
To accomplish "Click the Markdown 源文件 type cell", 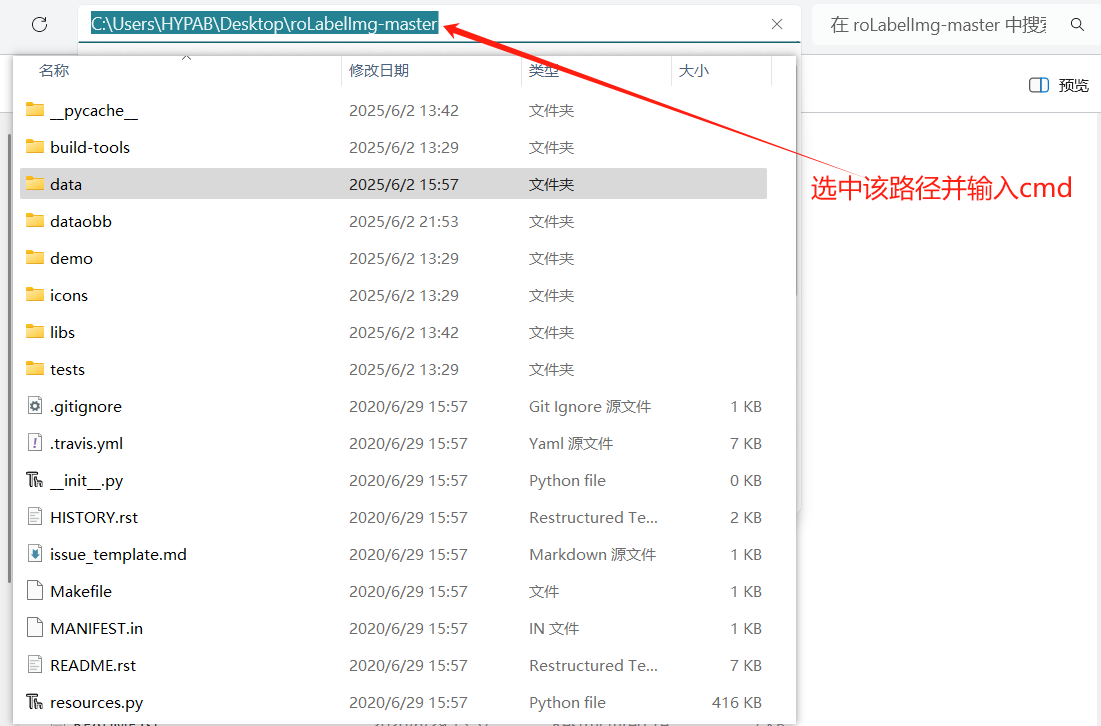I will point(593,555).
